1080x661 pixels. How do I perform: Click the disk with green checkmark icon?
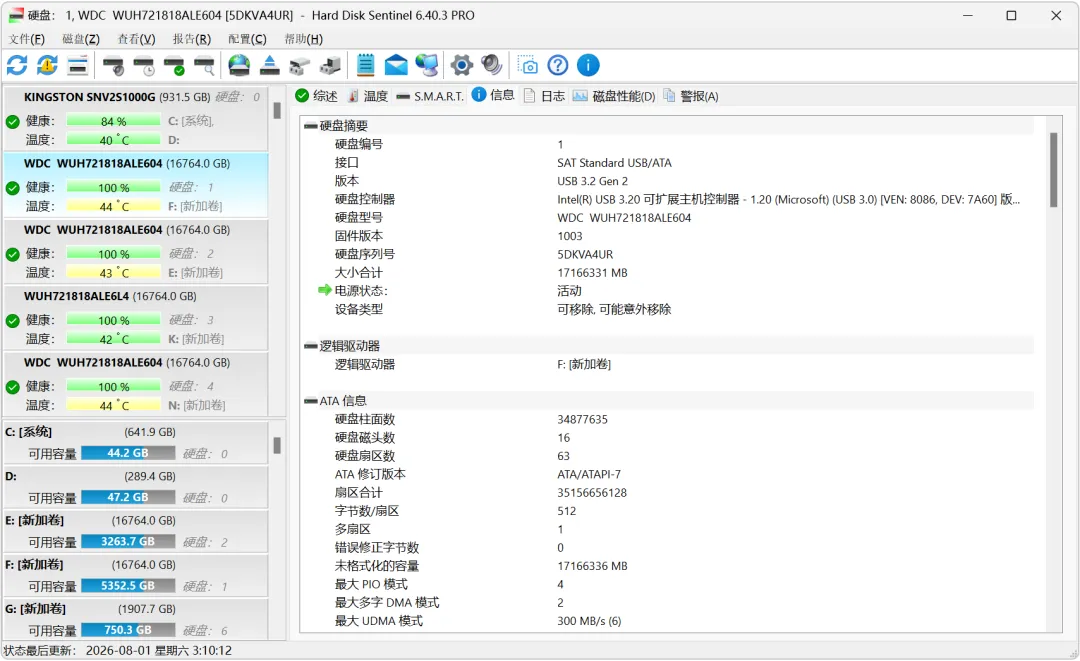coord(174,66)
